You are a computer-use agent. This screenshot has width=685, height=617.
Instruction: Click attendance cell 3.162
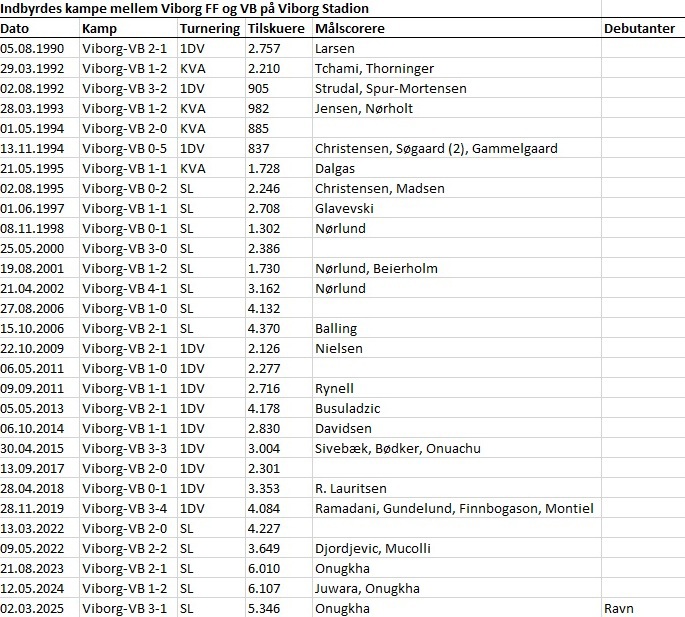(x=264, y=288)
